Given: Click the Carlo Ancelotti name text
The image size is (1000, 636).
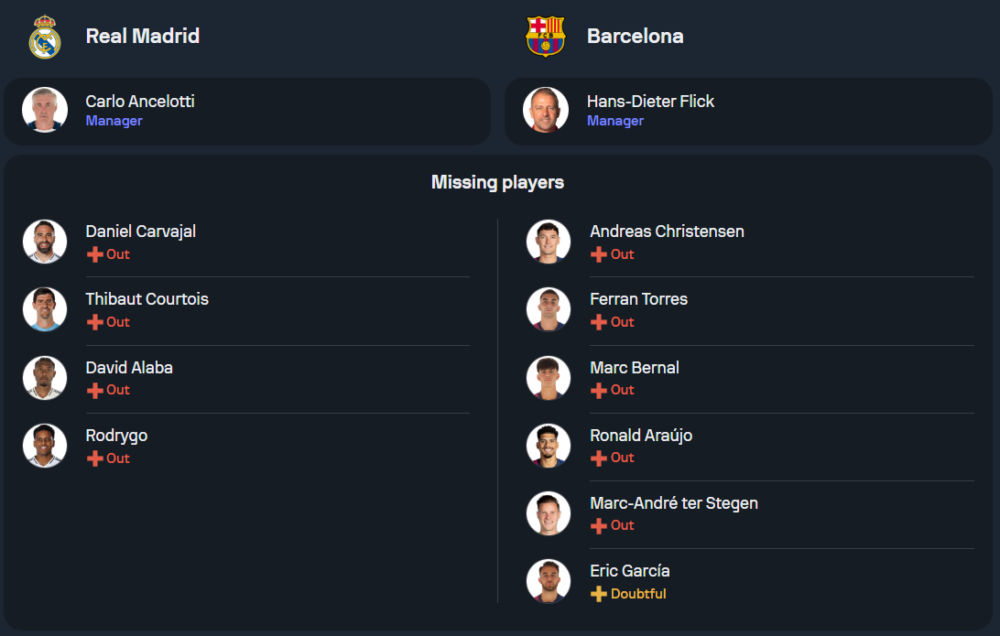Looking at the screenshot, I should (140, 102).
